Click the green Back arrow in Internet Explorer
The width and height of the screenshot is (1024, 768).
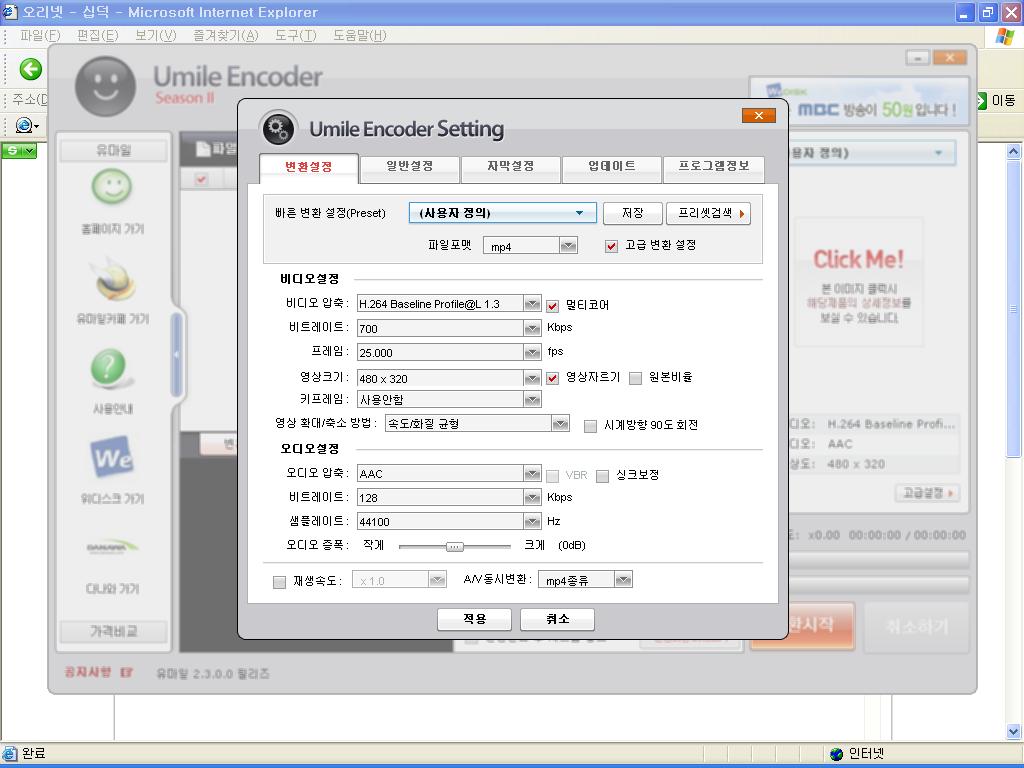click(x=31, y=69)
